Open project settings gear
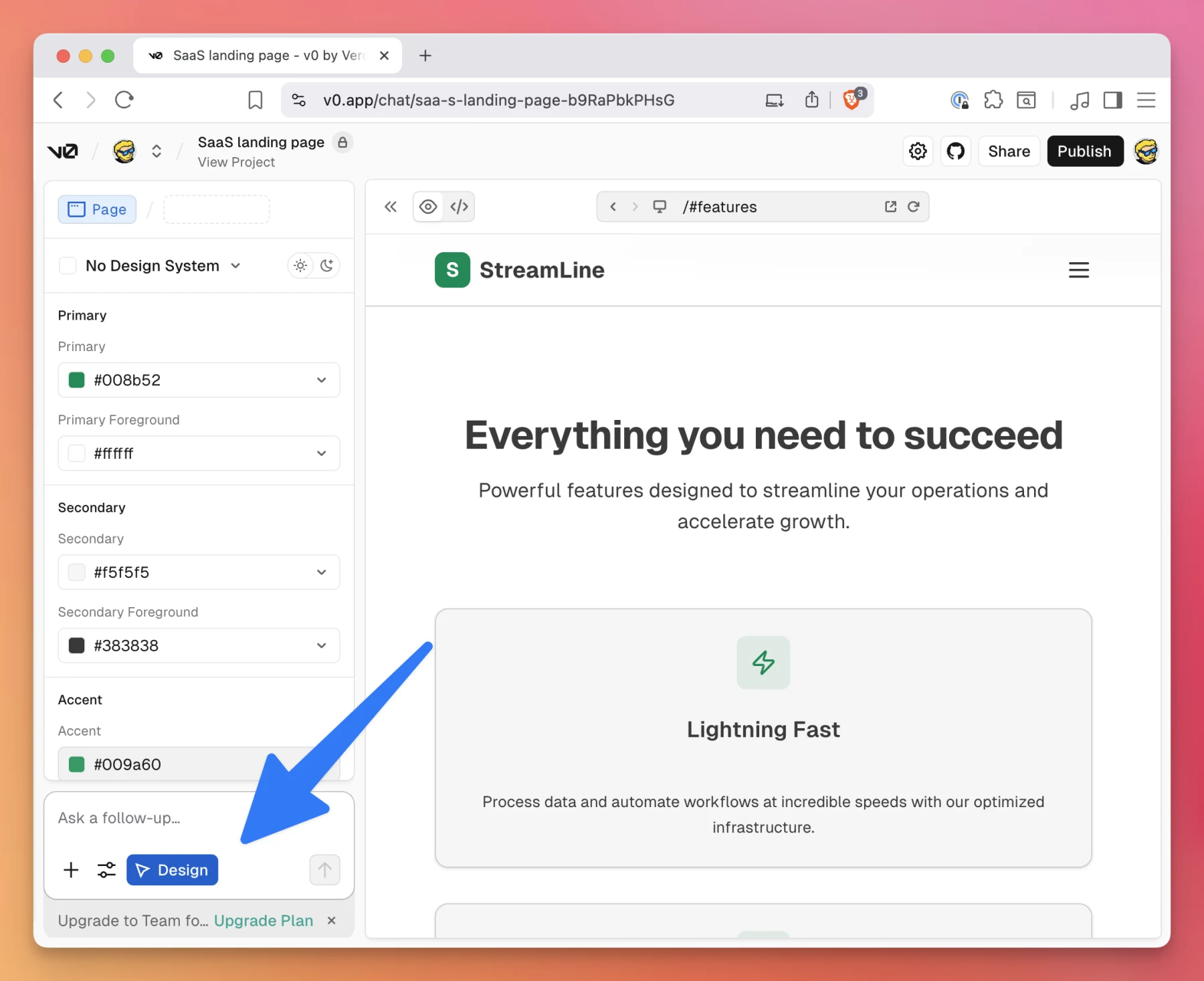 pos(918,151)
